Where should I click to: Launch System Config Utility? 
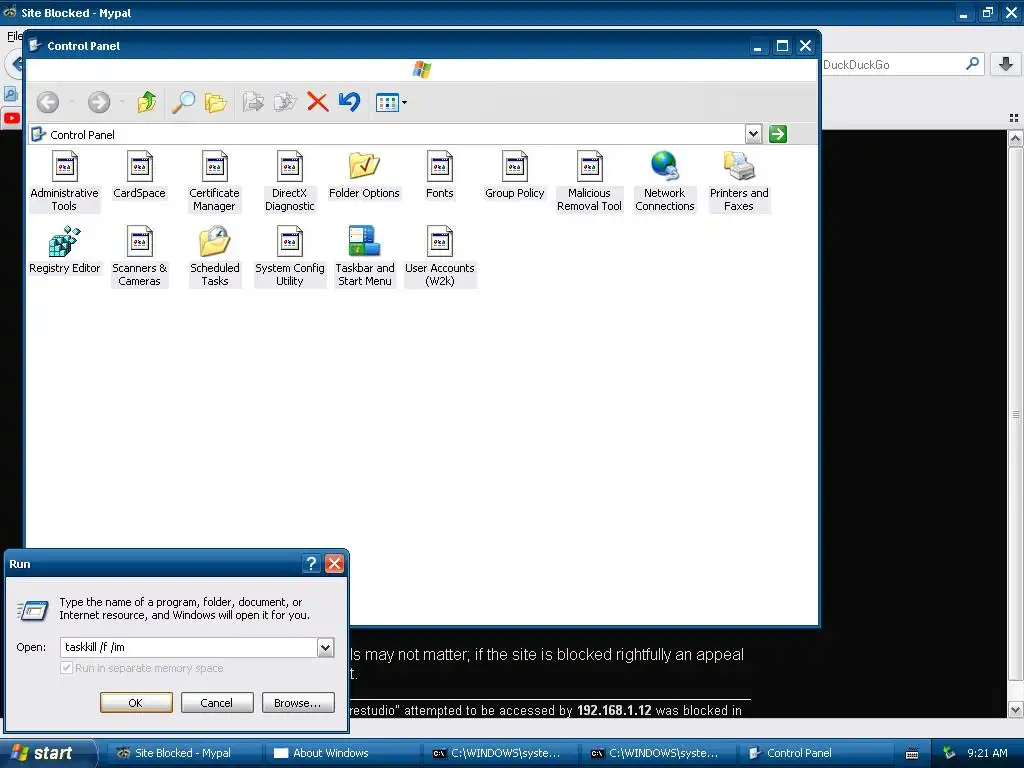coord(289,256)
